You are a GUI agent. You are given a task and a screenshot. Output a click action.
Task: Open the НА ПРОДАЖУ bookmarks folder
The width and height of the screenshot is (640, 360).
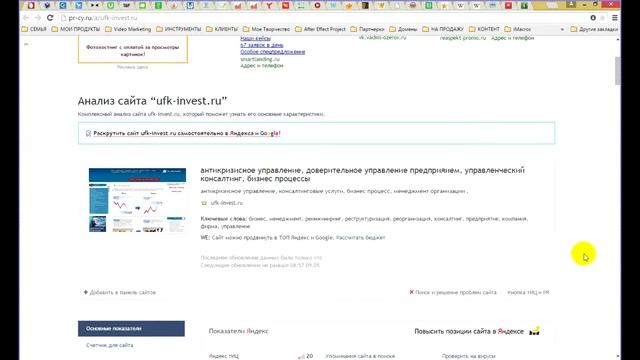[x=443, y=29]
